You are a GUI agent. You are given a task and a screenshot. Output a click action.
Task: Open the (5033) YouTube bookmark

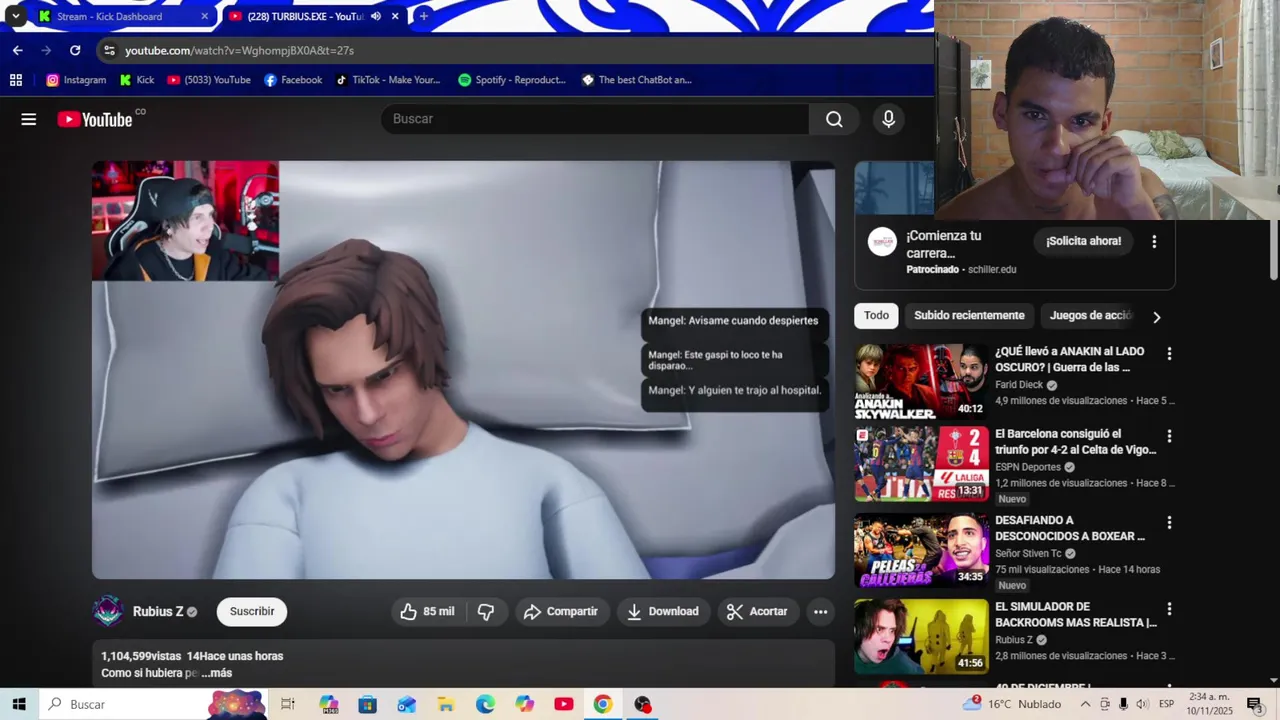(x=209, y=80)
